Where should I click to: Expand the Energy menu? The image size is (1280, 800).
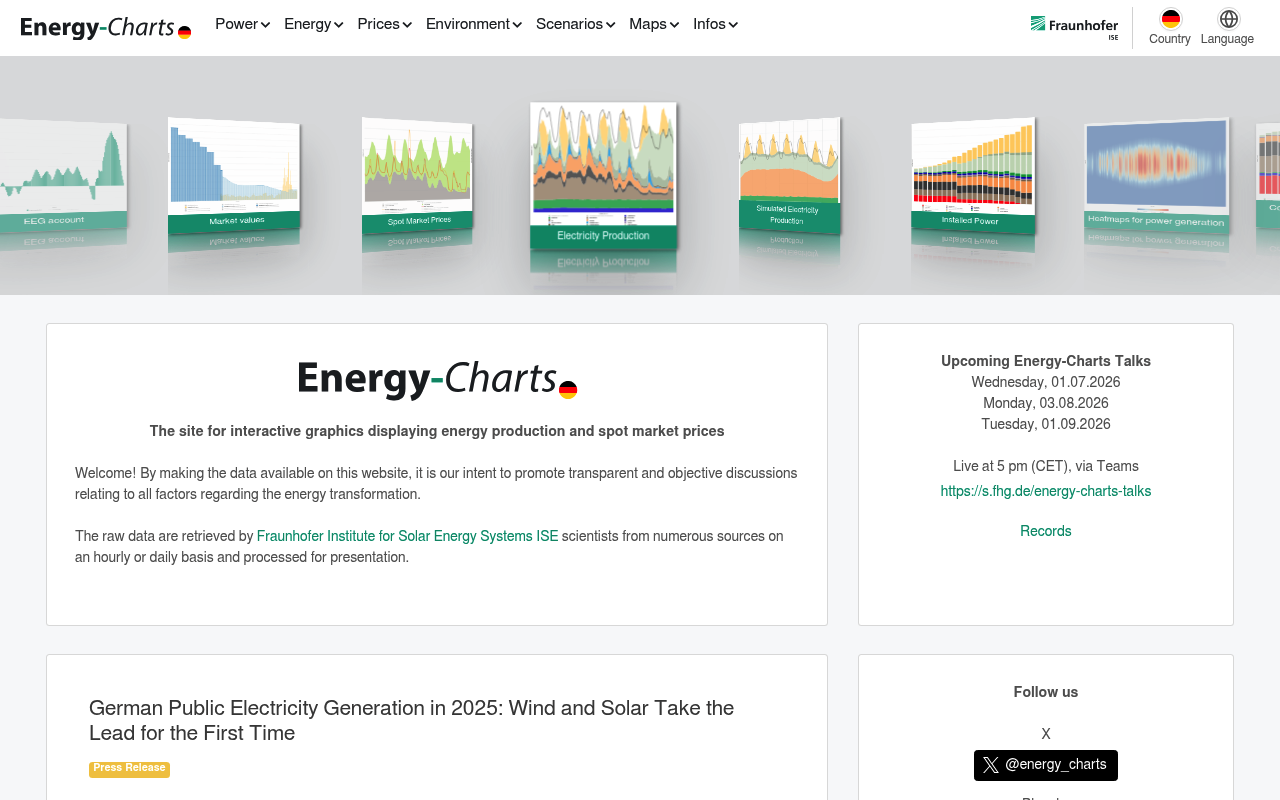pos(313,24)
